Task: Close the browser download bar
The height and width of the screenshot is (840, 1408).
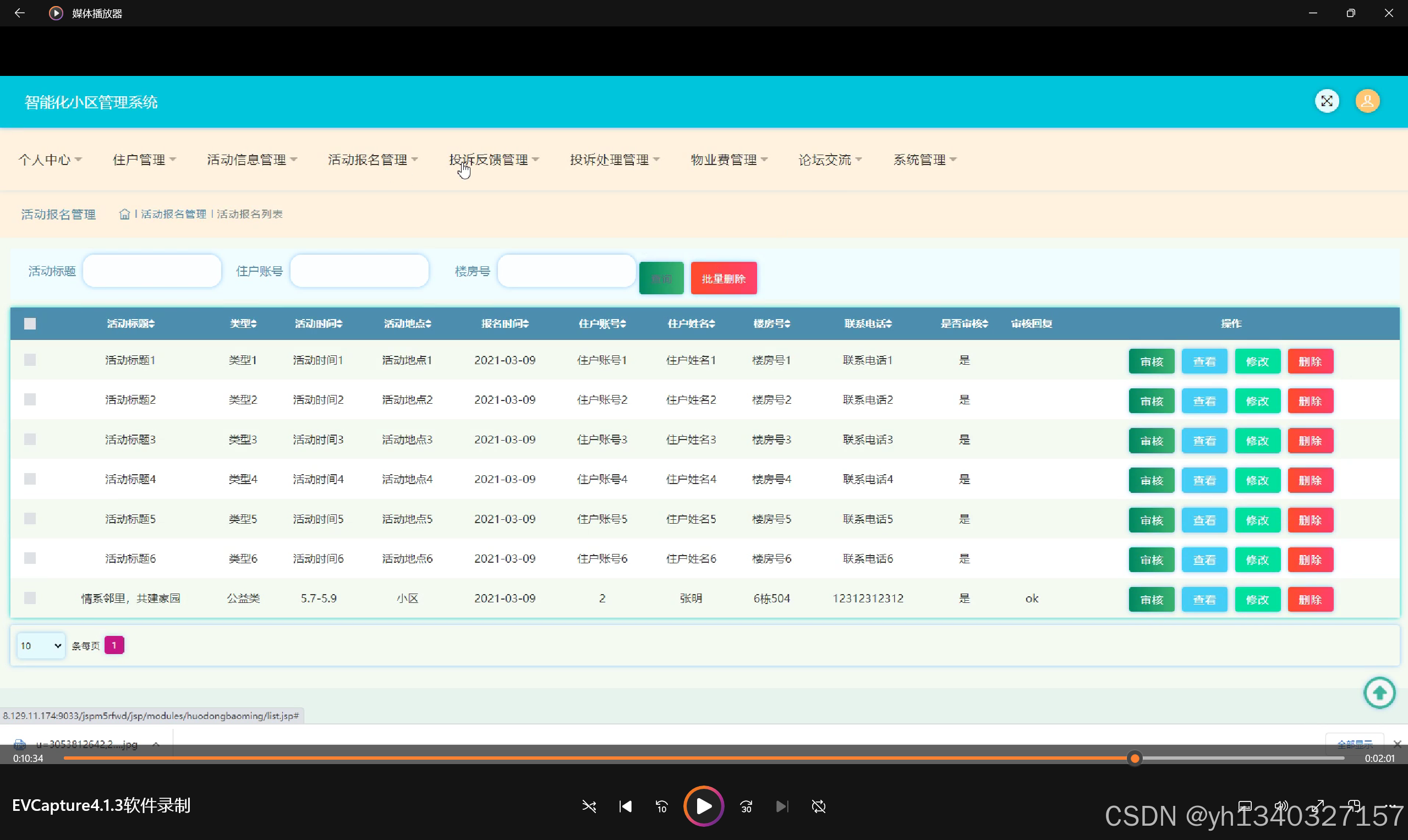Action: [1397, 744]
